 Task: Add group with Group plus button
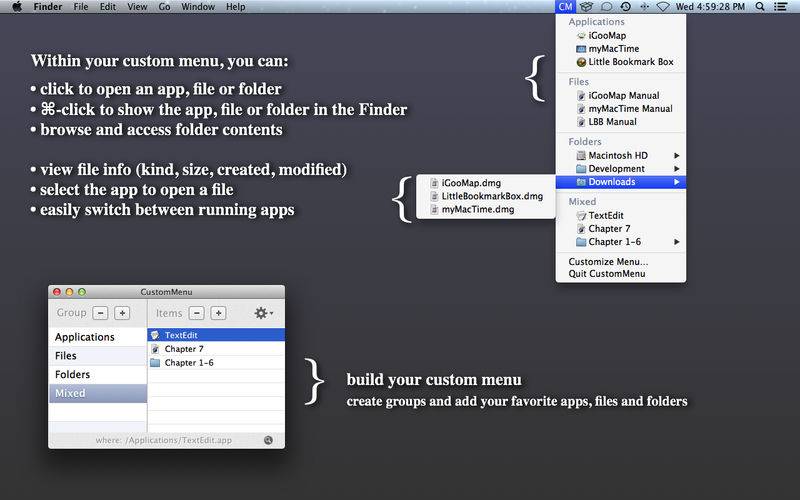coord(122,313)
